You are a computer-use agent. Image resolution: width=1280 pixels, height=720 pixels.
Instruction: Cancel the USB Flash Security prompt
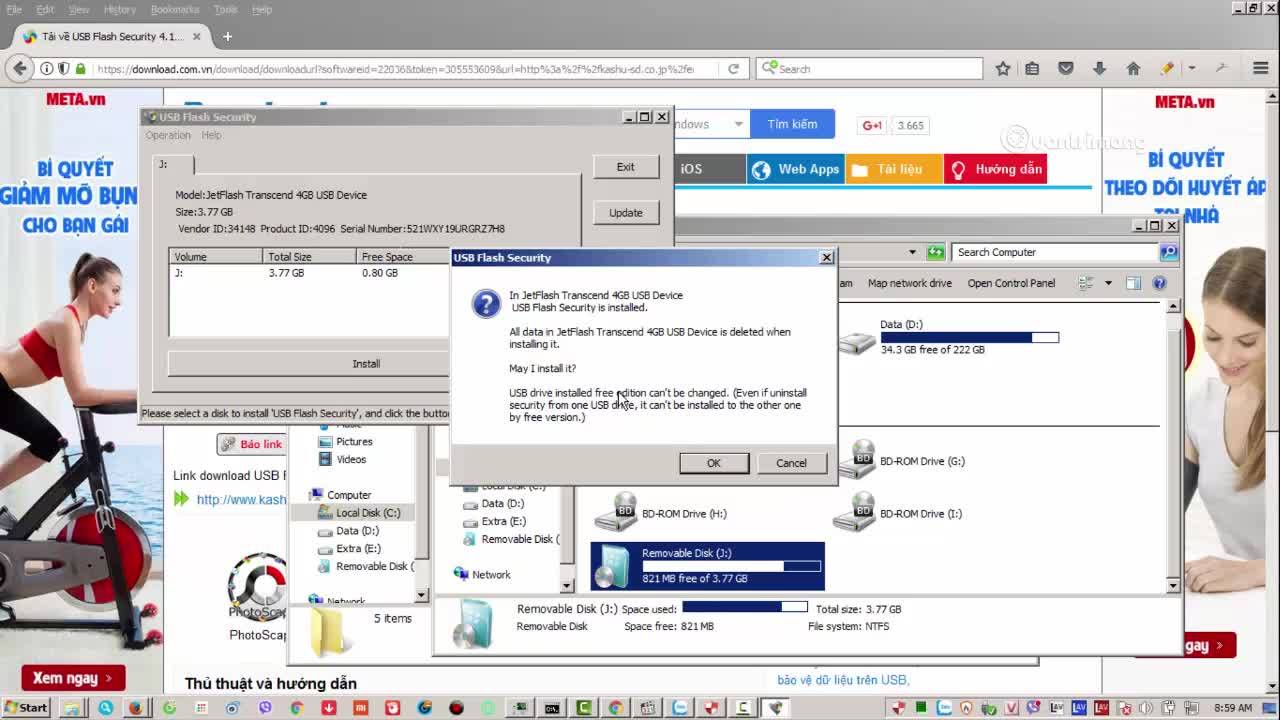click(x=791, y=463)
